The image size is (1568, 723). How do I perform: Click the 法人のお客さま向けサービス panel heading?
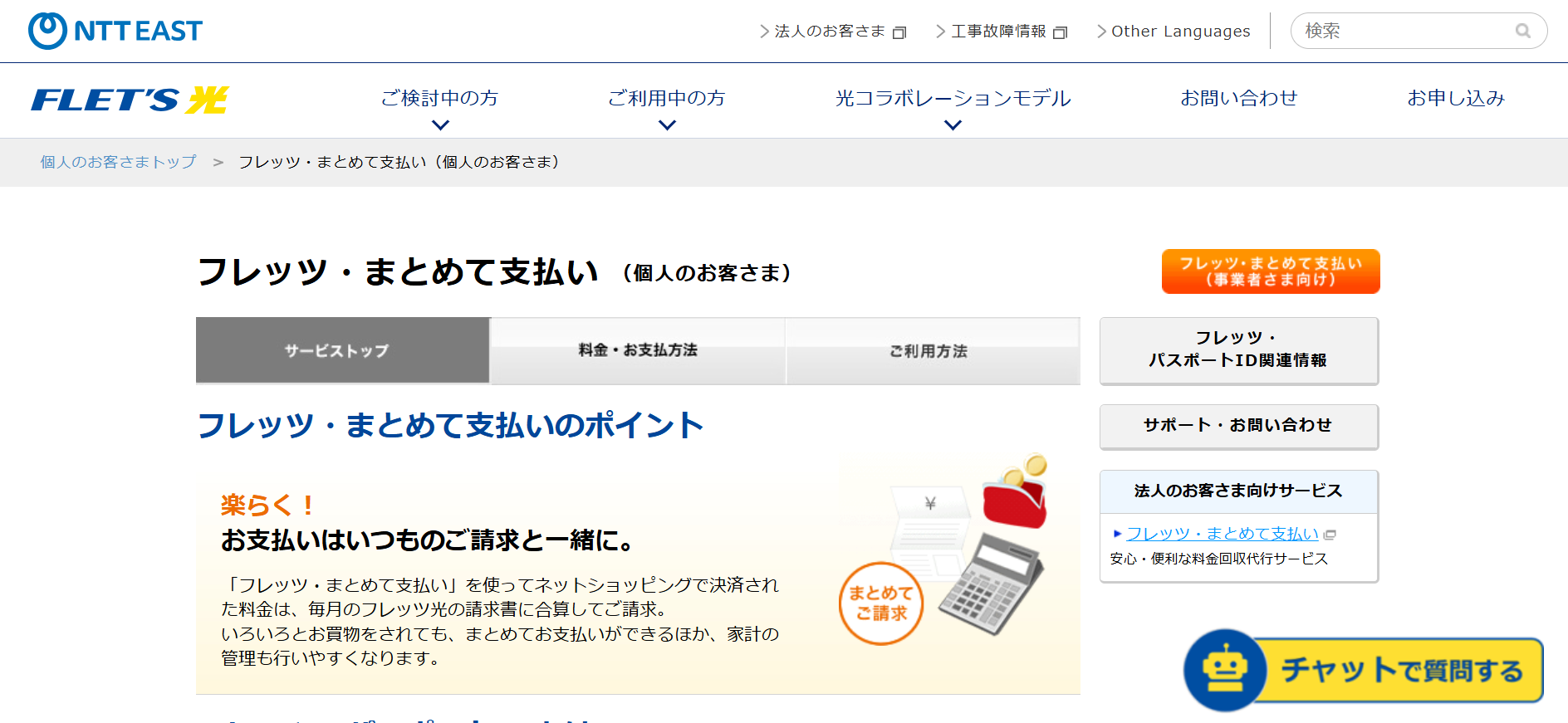pyautogui.click(x=1239, y=491)
